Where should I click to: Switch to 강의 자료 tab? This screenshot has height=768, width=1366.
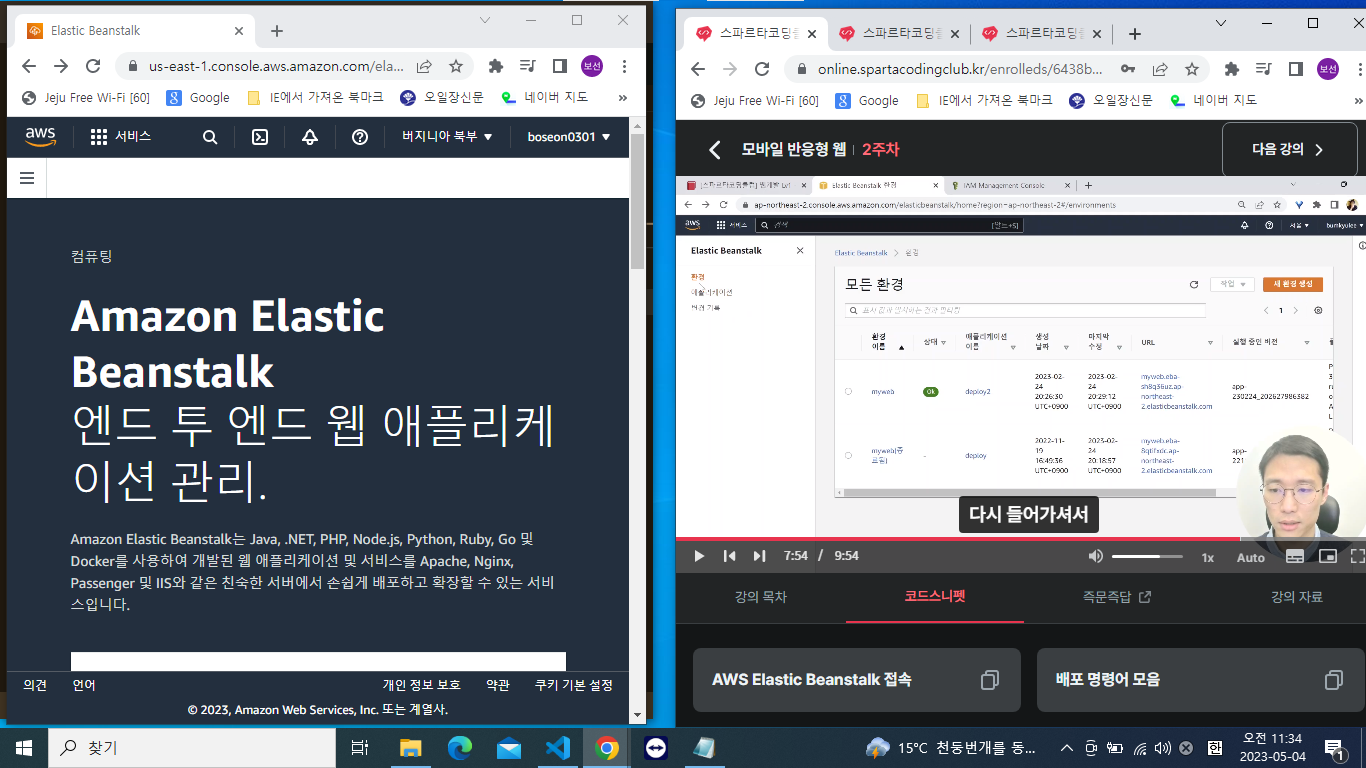tap(1297, 597)
